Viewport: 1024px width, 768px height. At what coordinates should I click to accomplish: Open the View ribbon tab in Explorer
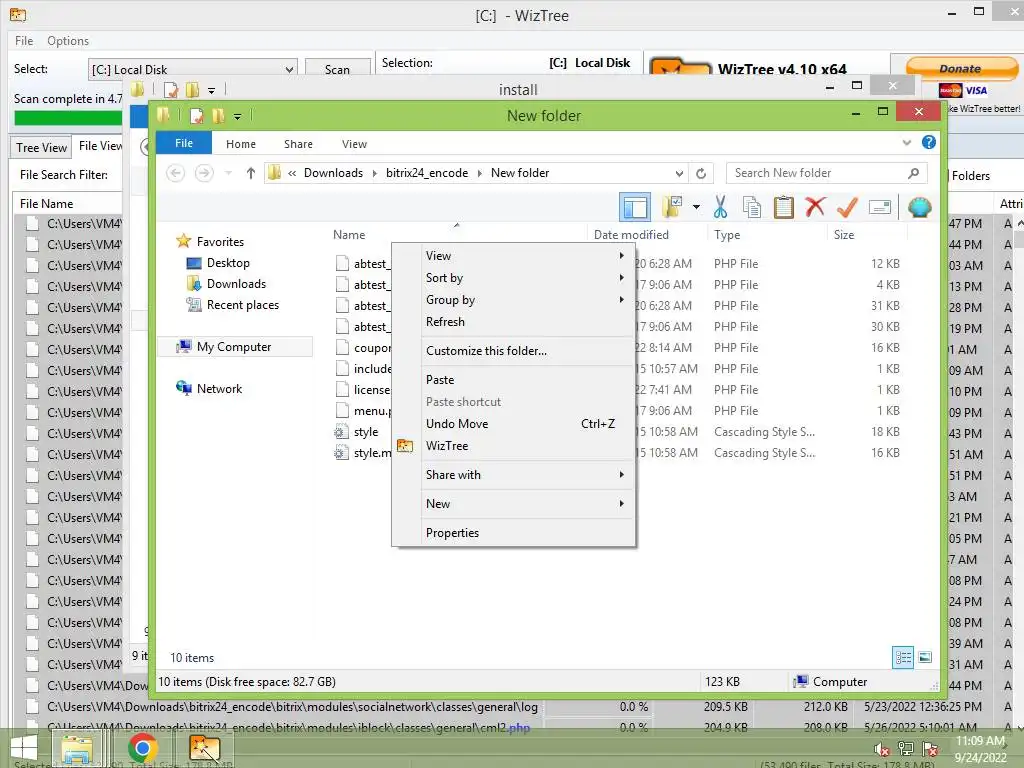pos(354,144)
